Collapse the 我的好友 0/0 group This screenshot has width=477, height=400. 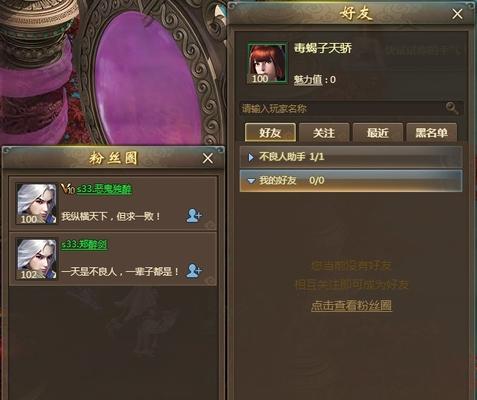tap(351, 181)
